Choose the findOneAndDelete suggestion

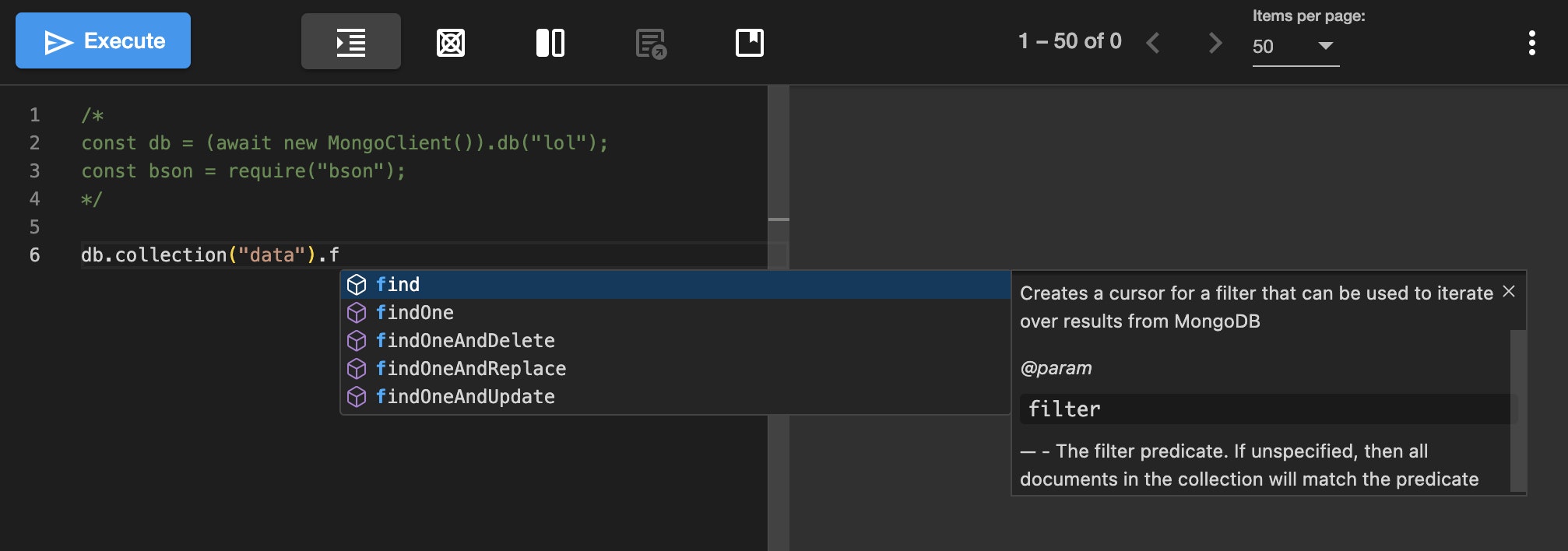[676, 341]
